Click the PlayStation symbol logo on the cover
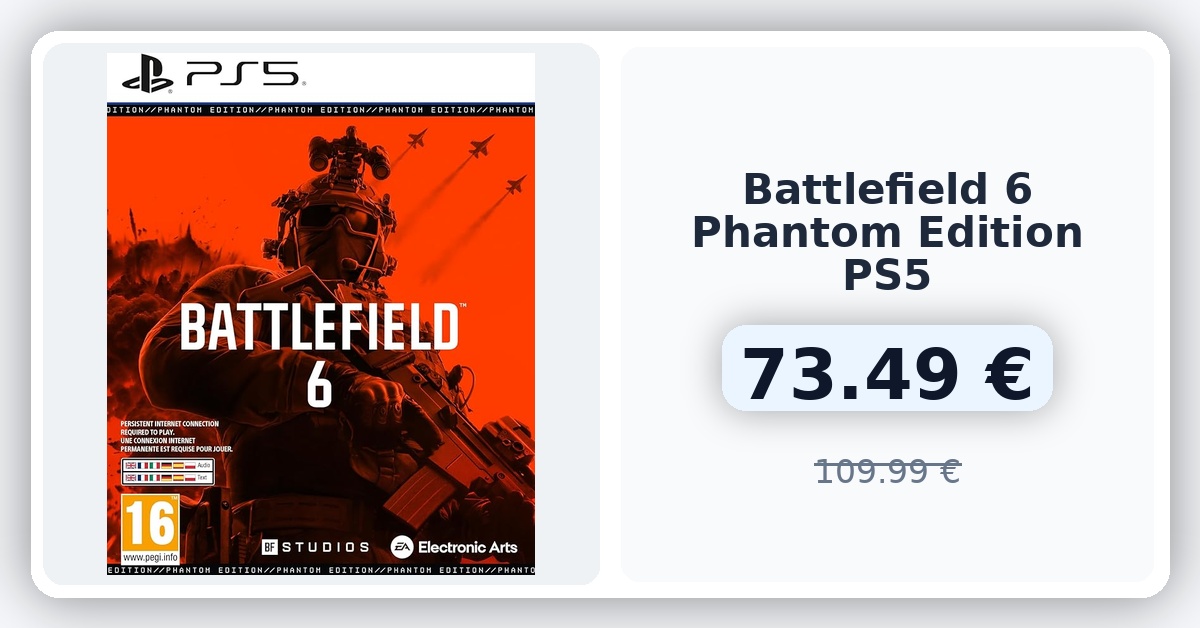Viewport: 1200px width, 628px height. coord(148,74)
